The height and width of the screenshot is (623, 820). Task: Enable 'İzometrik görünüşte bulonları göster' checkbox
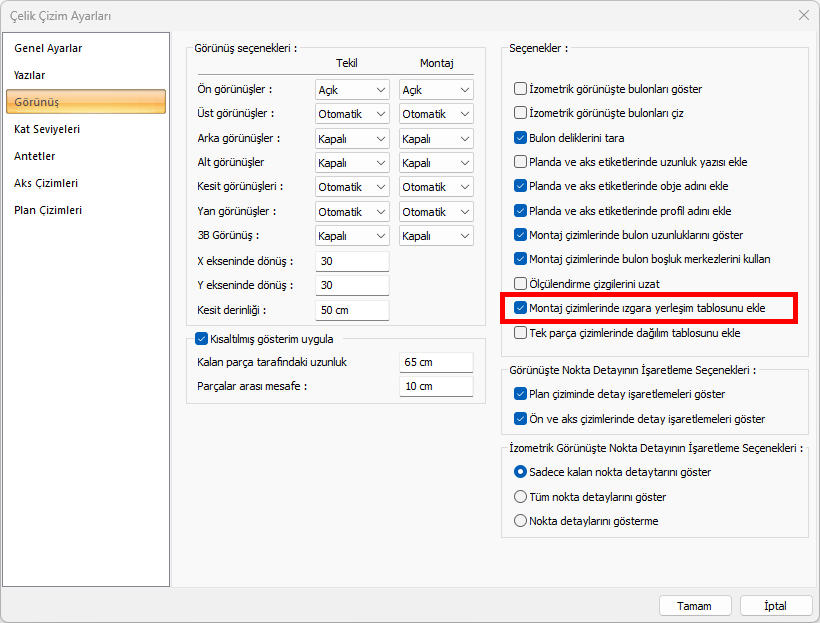pyautogui.click(x=520, y=89)
